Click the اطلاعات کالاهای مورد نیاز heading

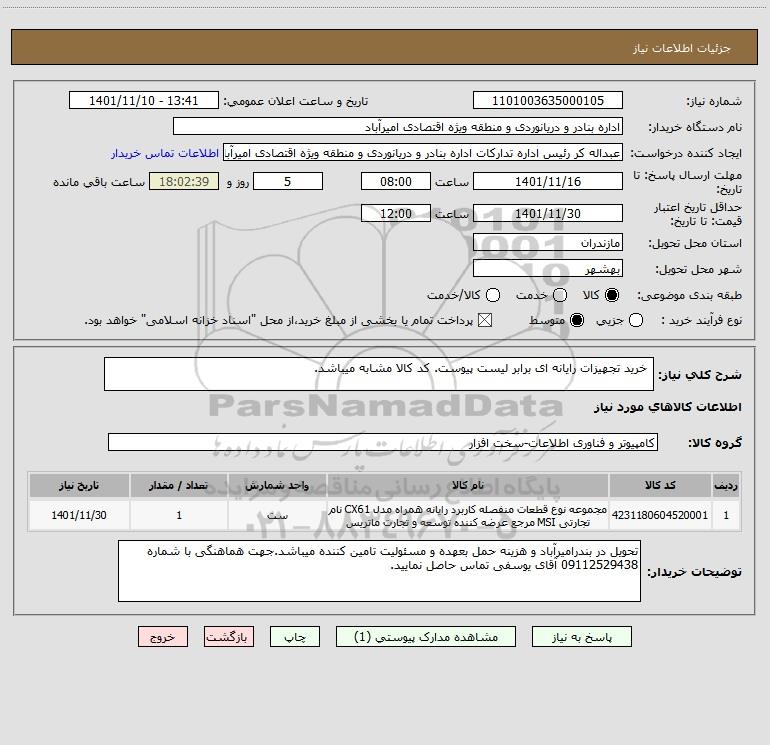click(x=668, y=407)
